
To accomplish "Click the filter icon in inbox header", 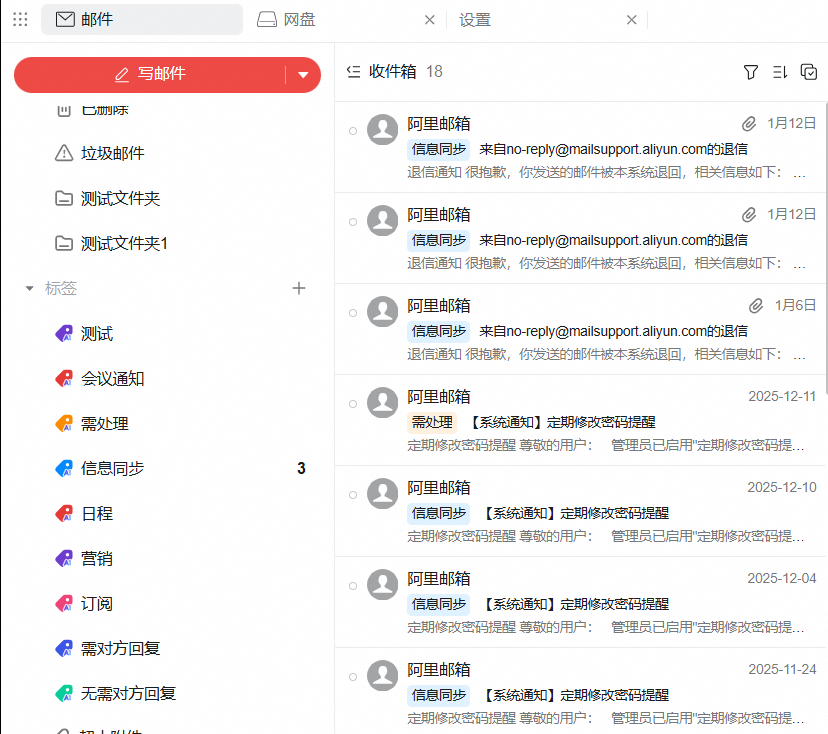I will pos(751,72).
